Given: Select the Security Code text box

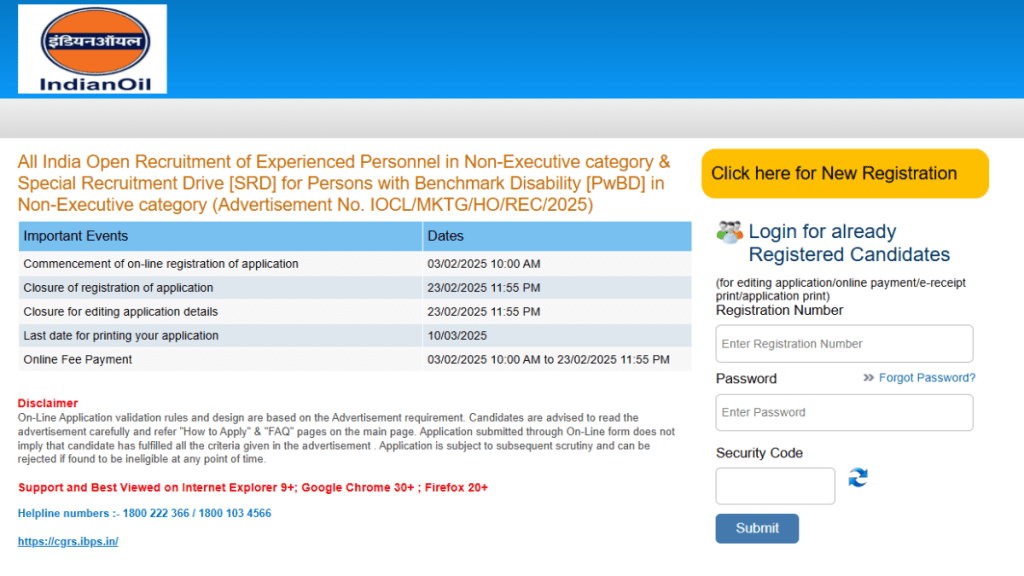Looking at the screenshot, I should [775, 486].
